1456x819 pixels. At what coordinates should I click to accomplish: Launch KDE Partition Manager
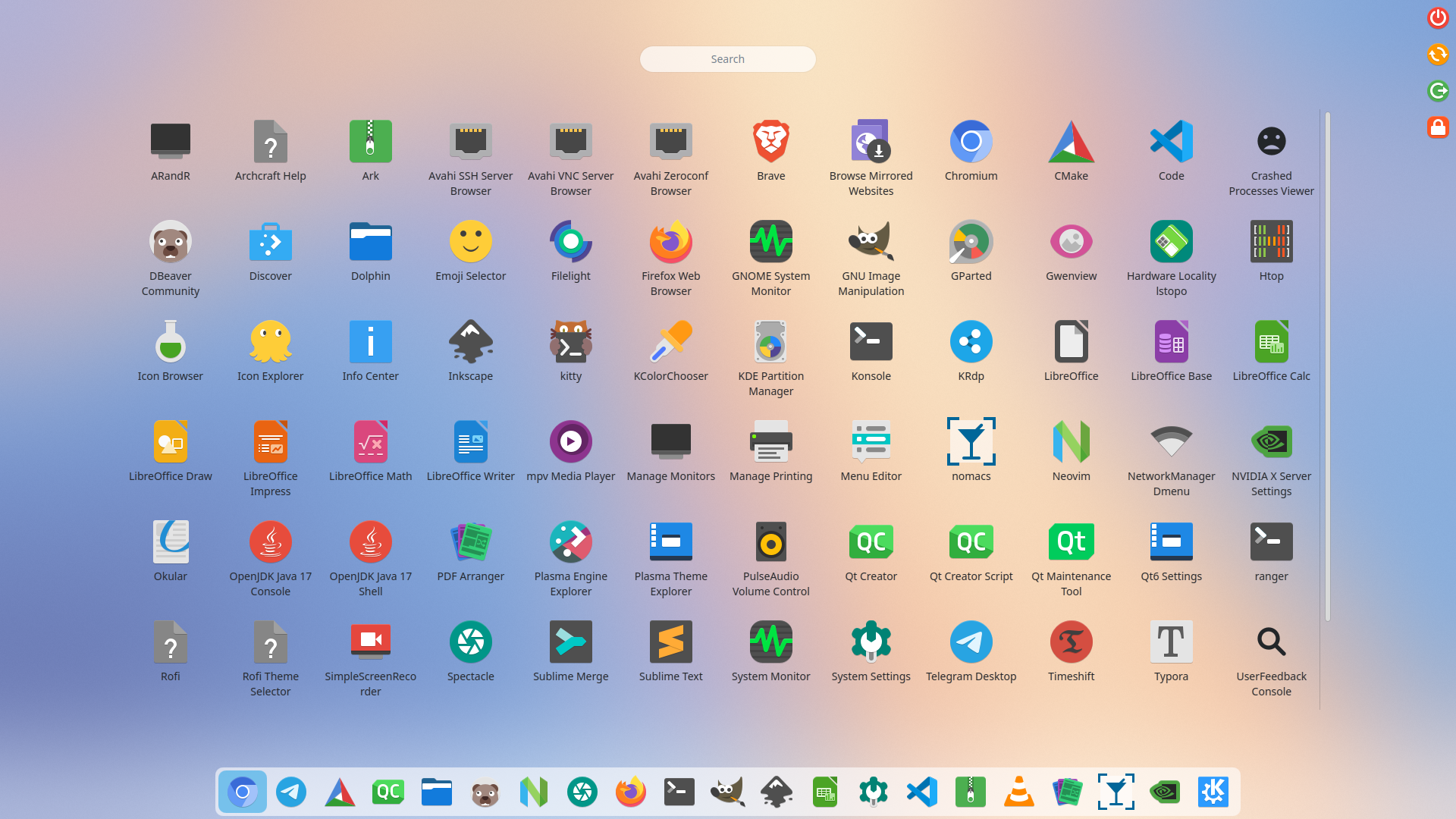771,358
